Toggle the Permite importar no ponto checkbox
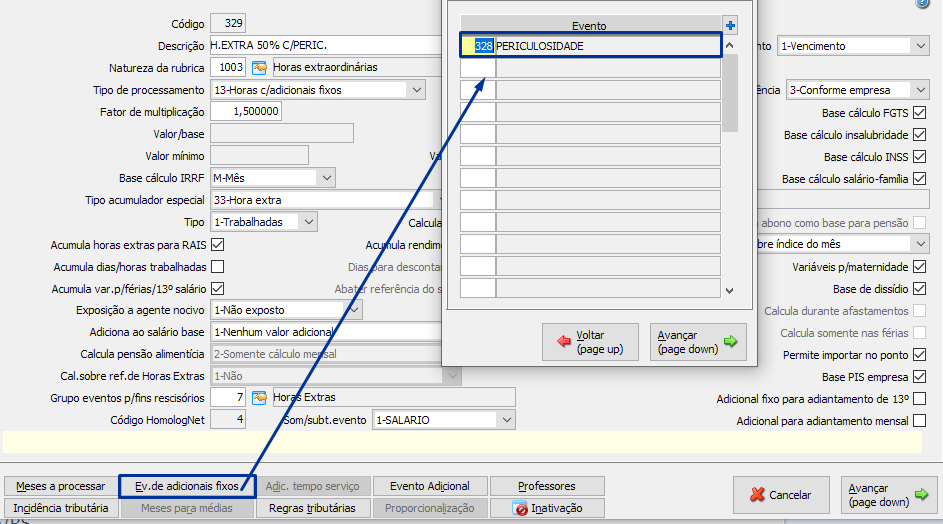The height and width of the screenshot is (524, 943). click(x=920, y=355)
